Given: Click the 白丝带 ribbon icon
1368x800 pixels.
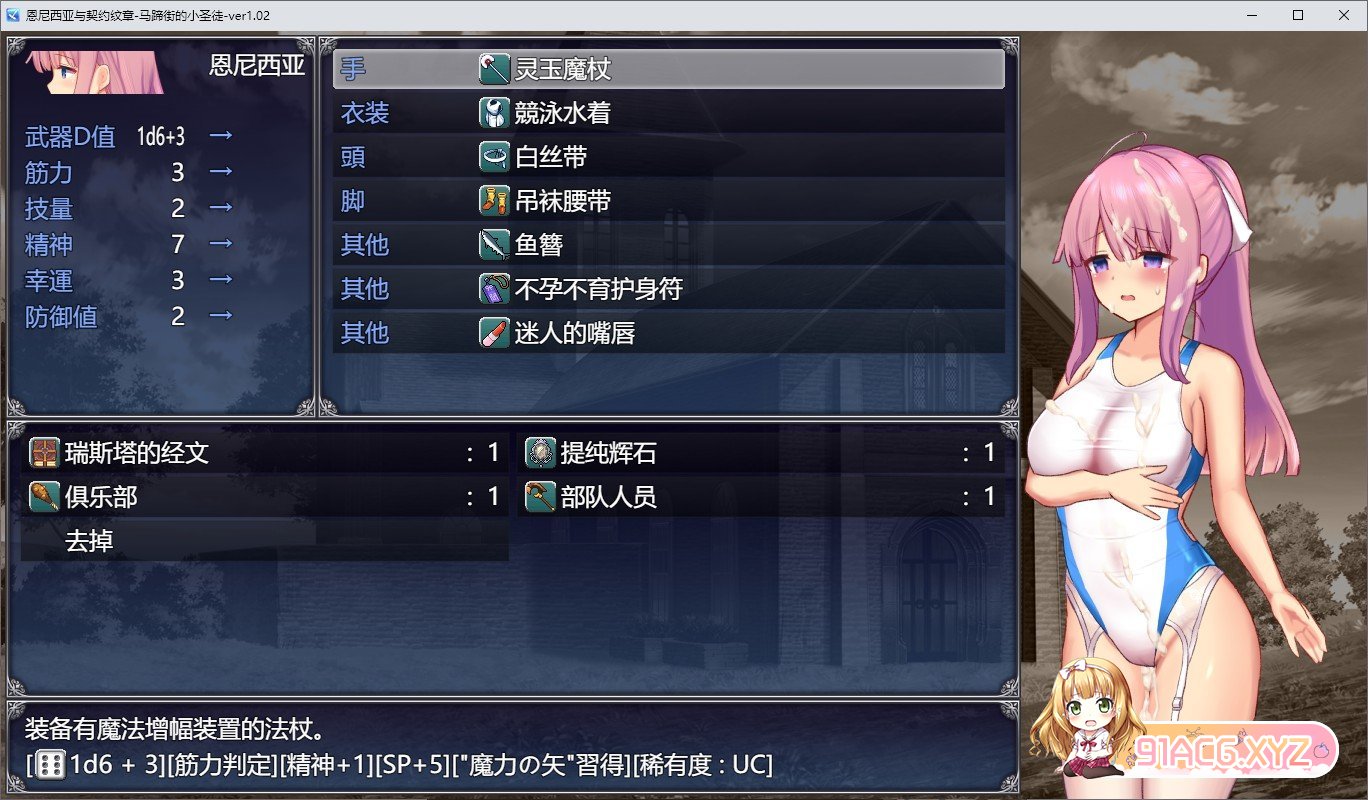Looking at the screenshot, I should pyautogui.click(x=495, y=157).
